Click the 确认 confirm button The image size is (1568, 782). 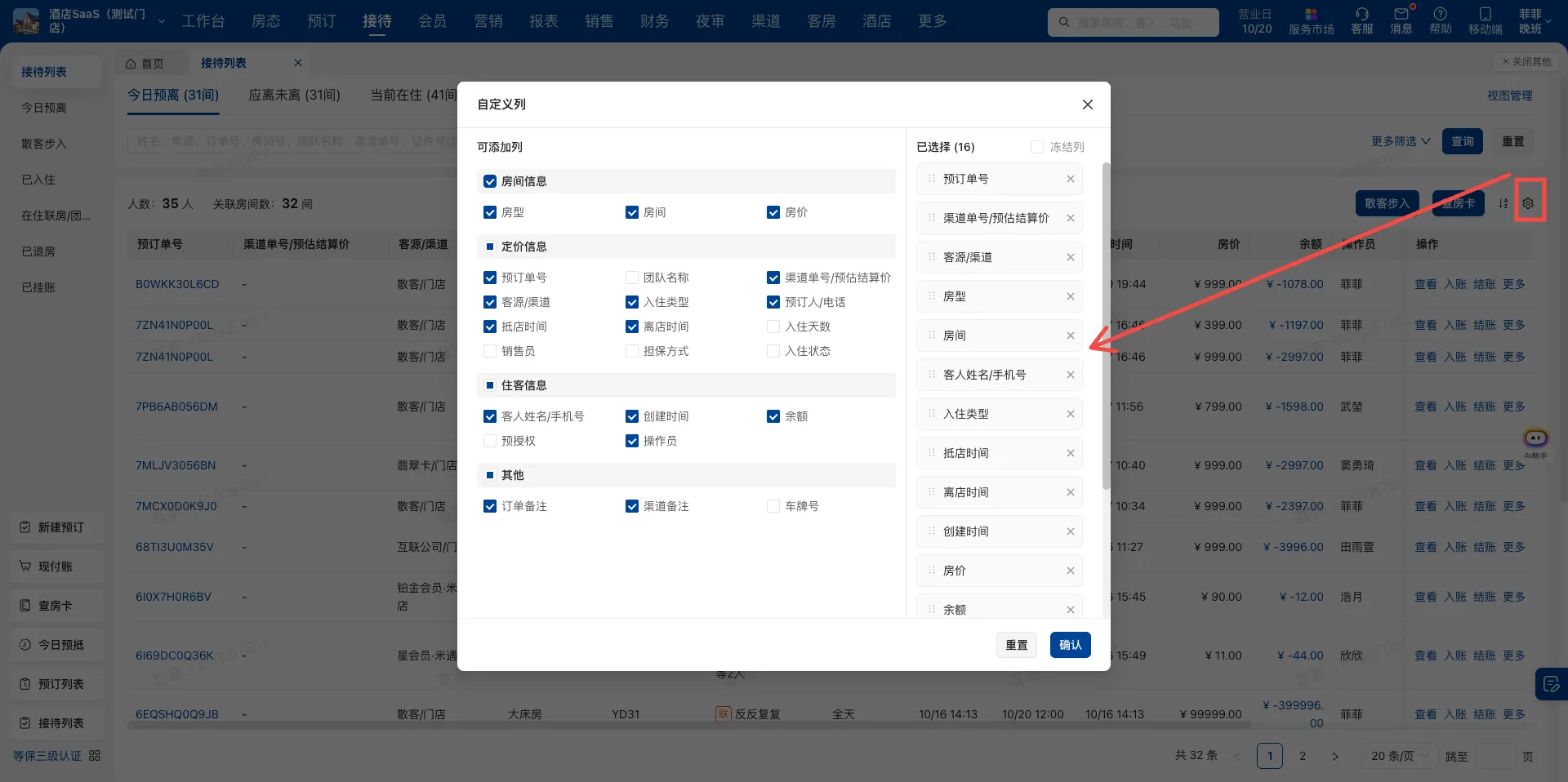(x=1070, y=644)
